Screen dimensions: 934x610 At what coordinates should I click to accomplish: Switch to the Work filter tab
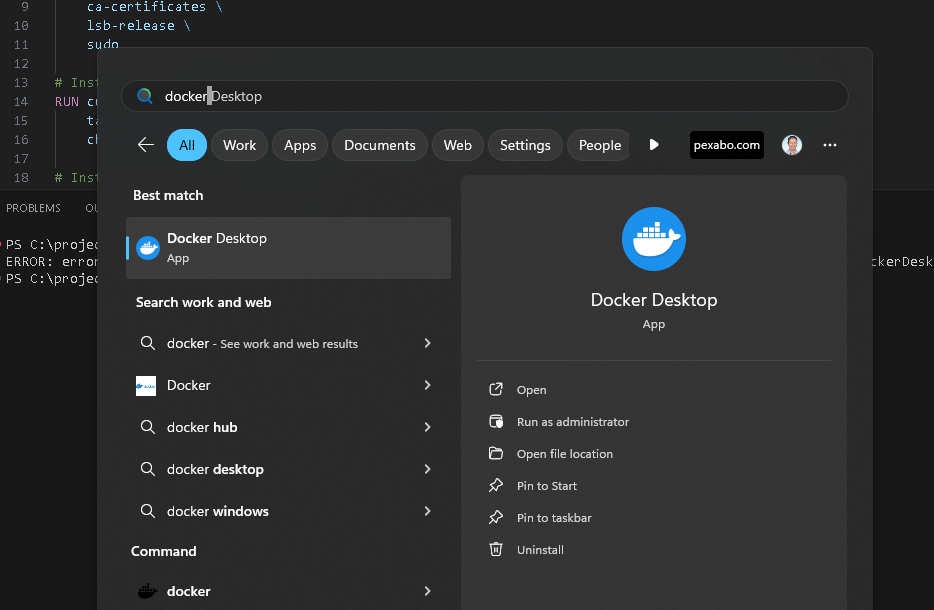pos(239,145)
